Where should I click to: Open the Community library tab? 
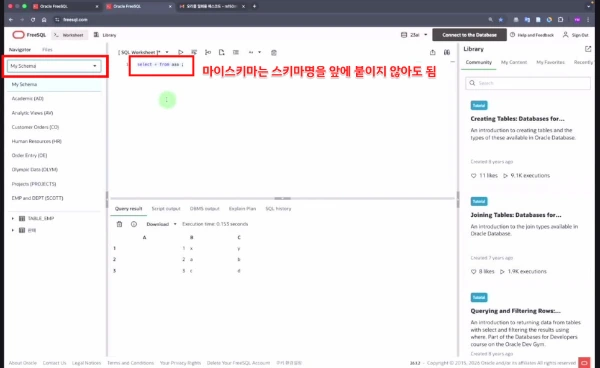click(479, 62)
